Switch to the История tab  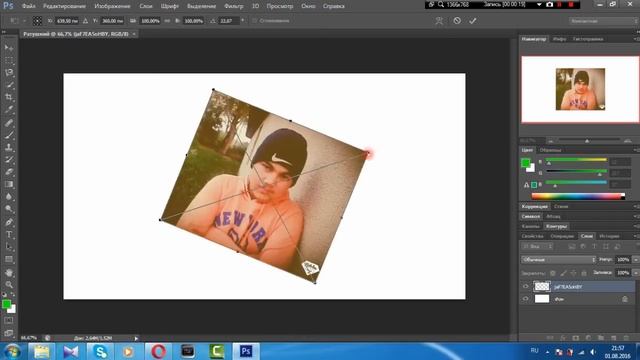tap(609, 236)
